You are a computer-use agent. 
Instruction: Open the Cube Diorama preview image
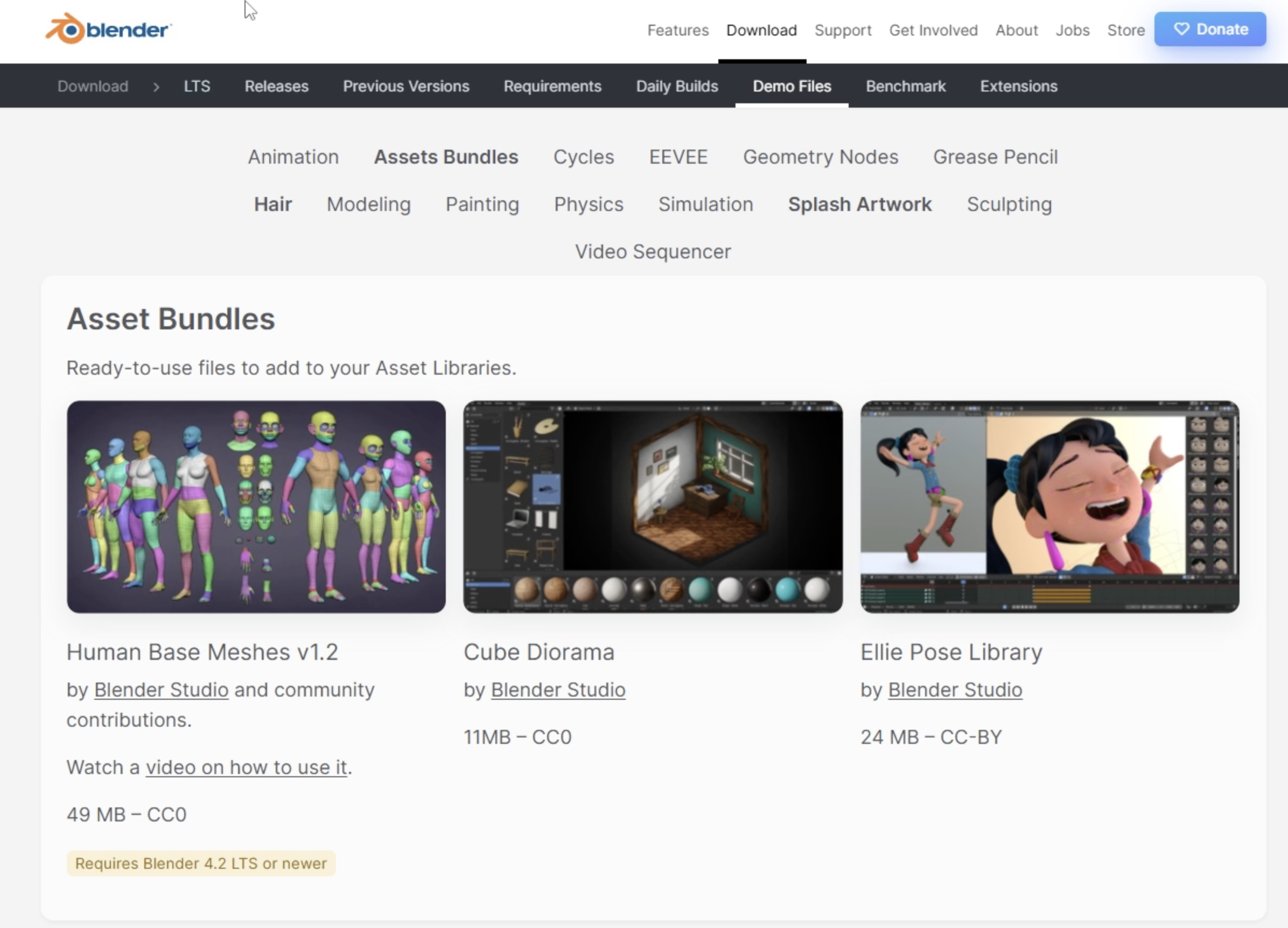coord(653,507)
